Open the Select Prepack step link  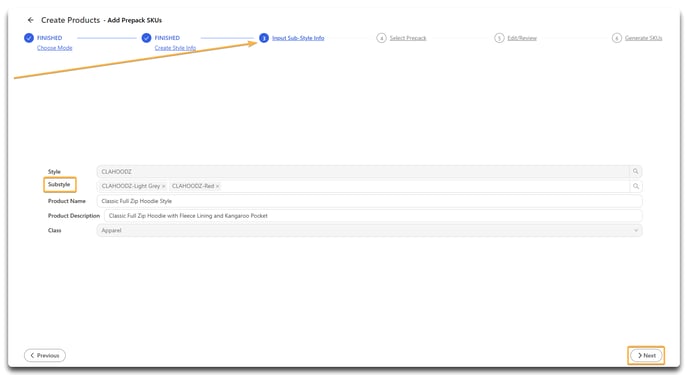(x=408, y=38)
